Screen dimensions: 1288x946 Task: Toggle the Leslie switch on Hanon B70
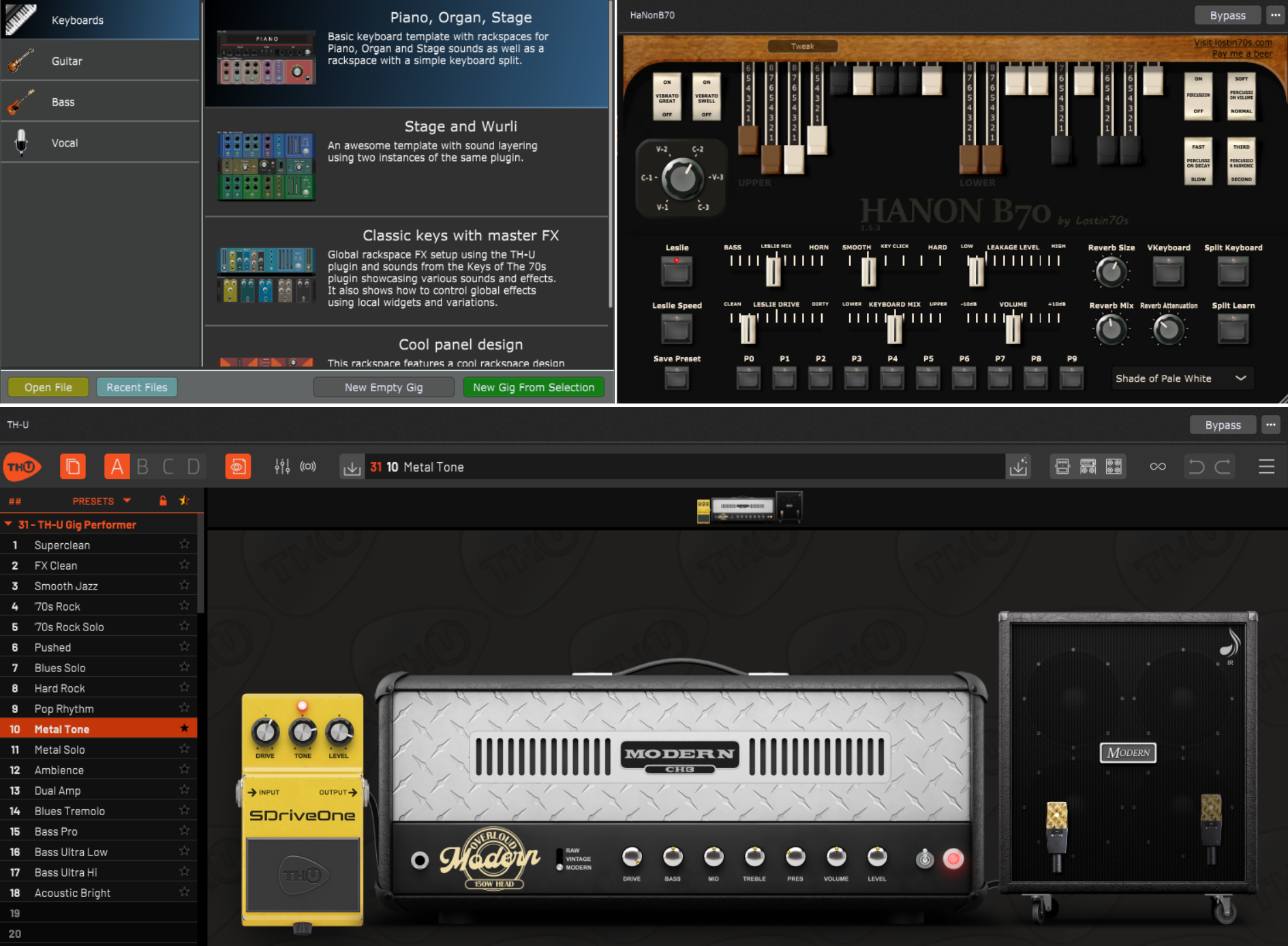[x=677, y=271]
